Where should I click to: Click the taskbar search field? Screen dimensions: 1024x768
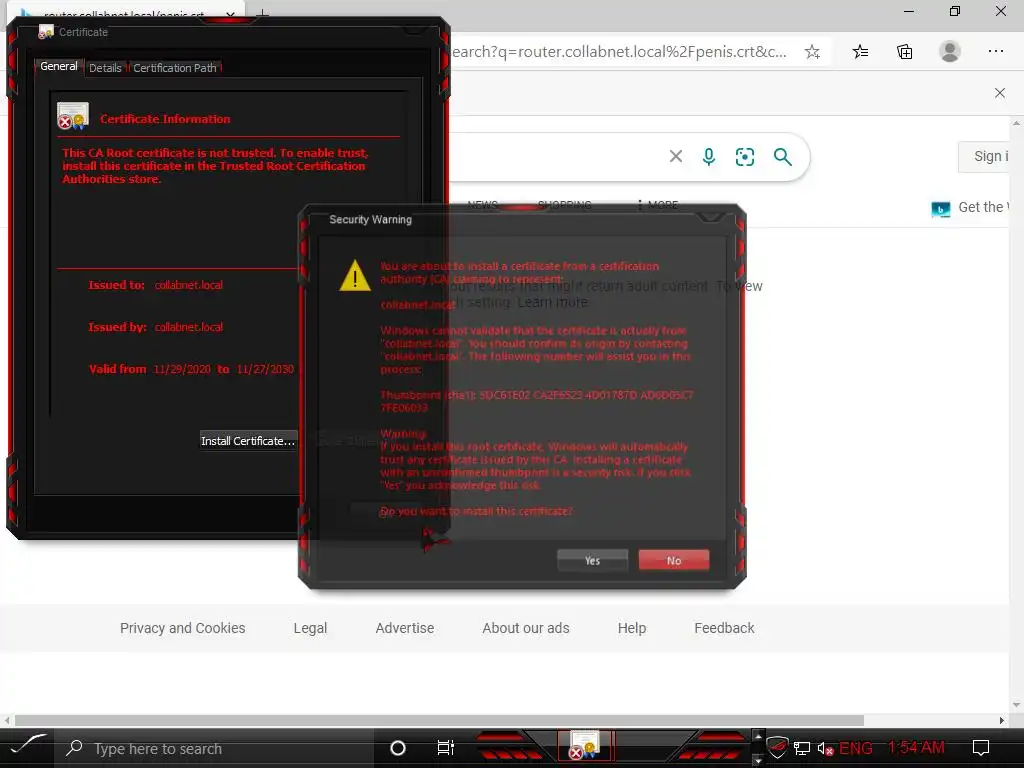pyautogui.click(x=216, y=748)
